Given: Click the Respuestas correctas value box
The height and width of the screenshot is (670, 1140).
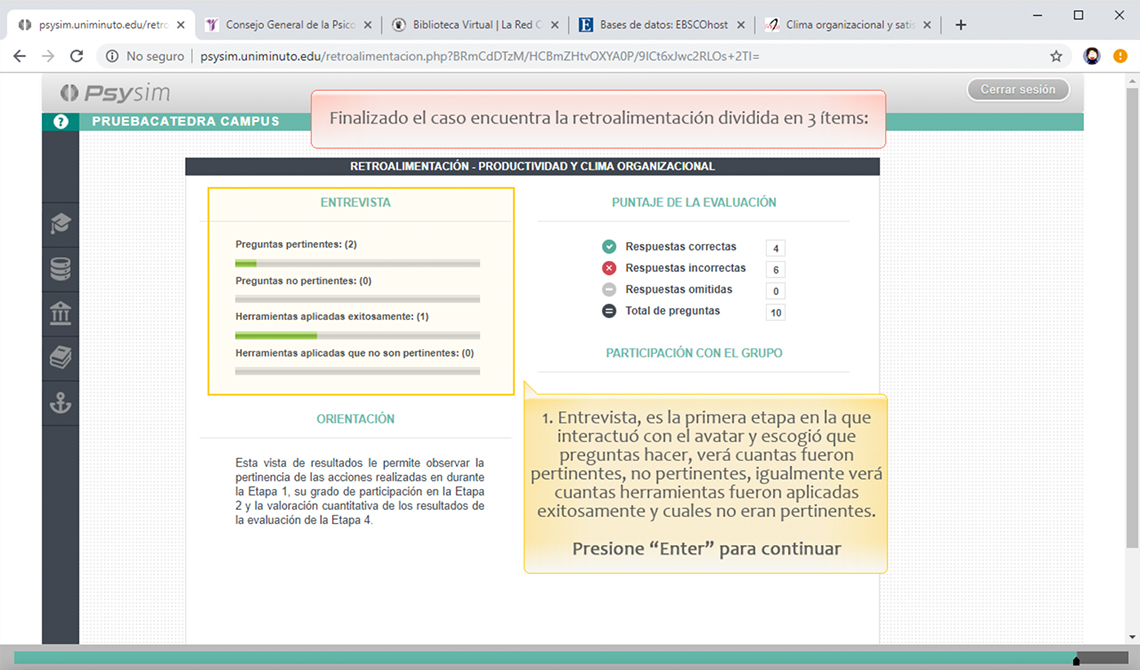Looking at the screenshot, I should (776, 249).
